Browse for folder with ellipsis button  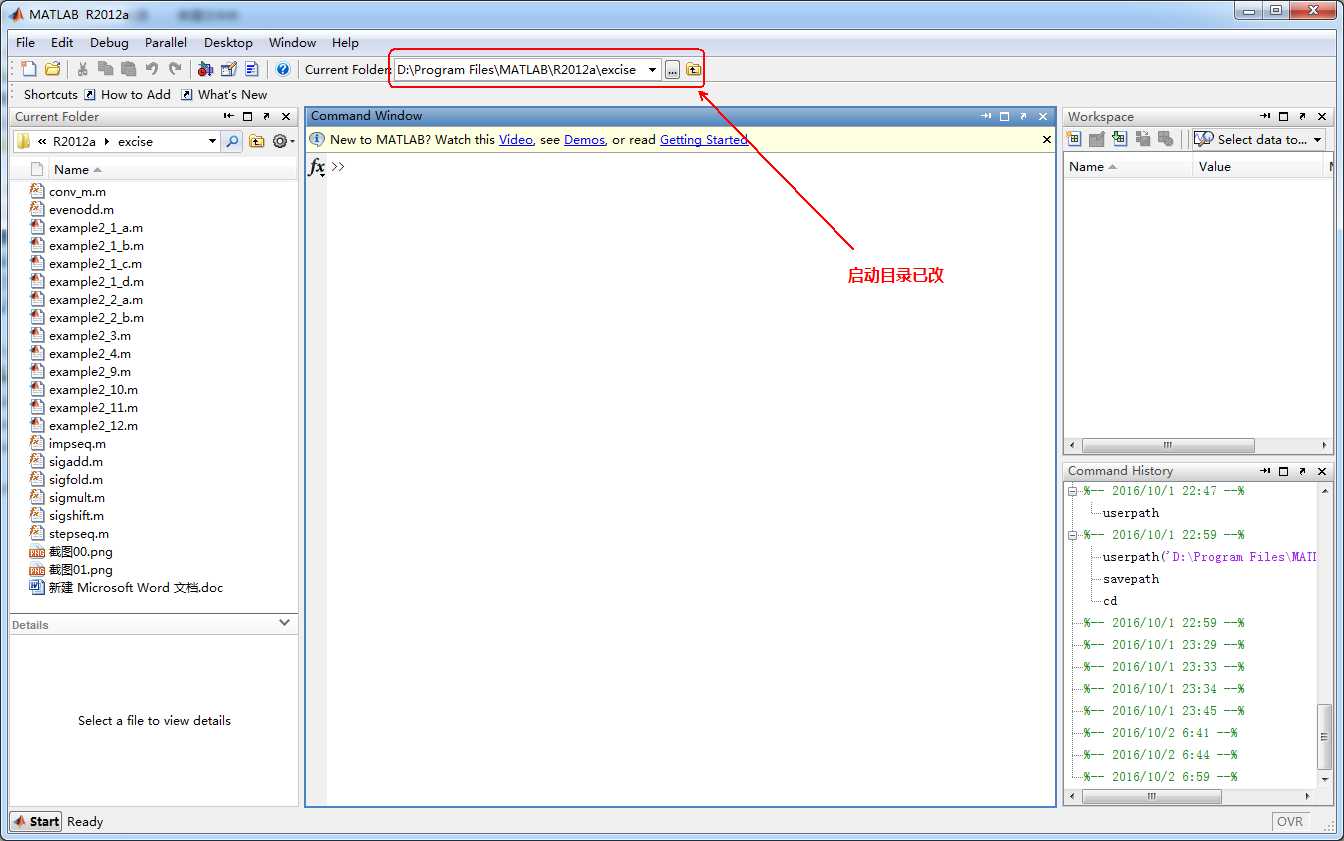tap(672, 70)
